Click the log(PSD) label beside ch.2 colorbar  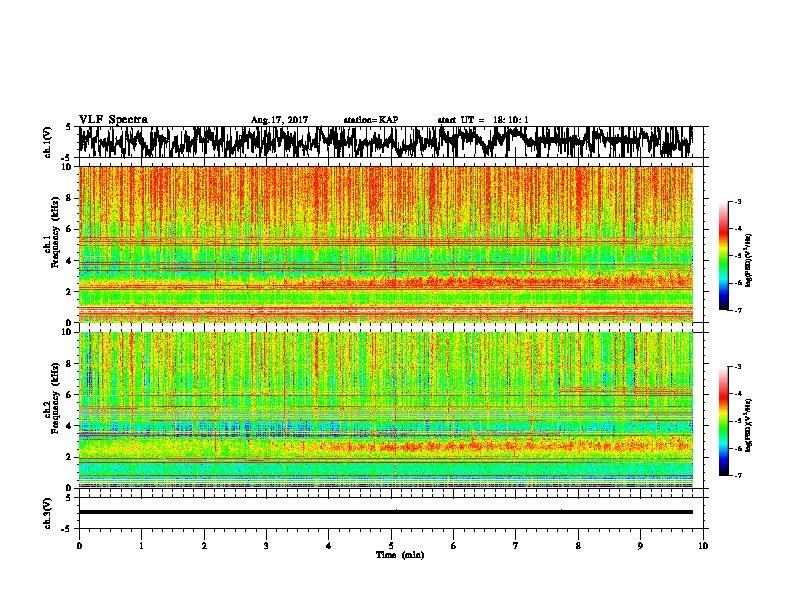(749, 425)
